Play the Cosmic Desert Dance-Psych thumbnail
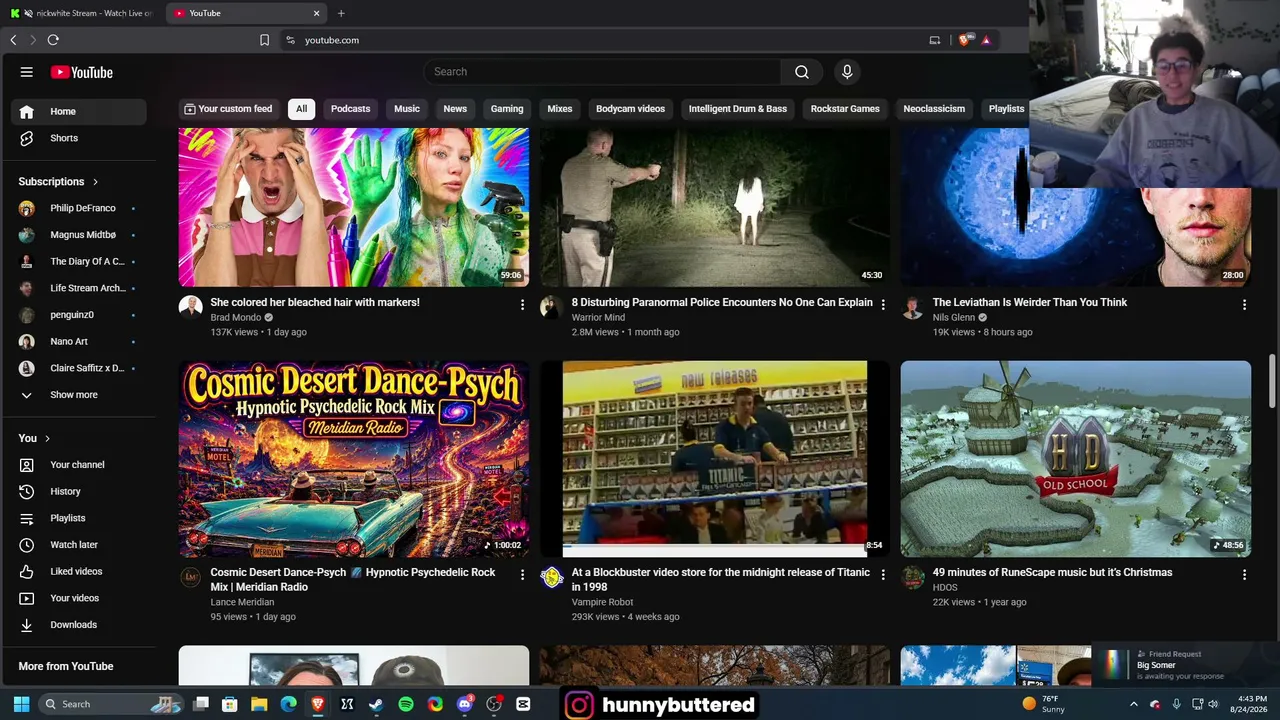 pos(354,459)
